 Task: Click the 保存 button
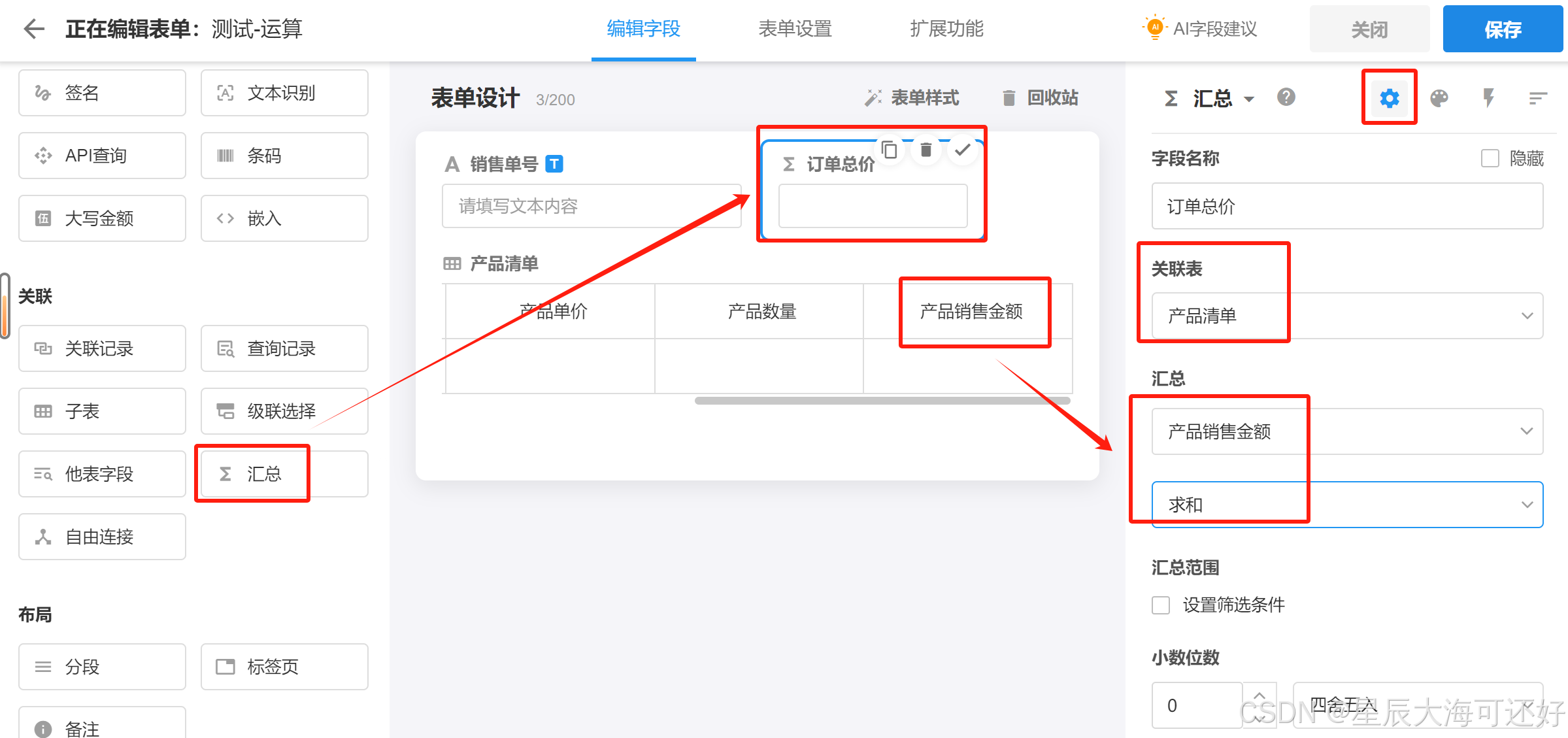pos(1502,29)
